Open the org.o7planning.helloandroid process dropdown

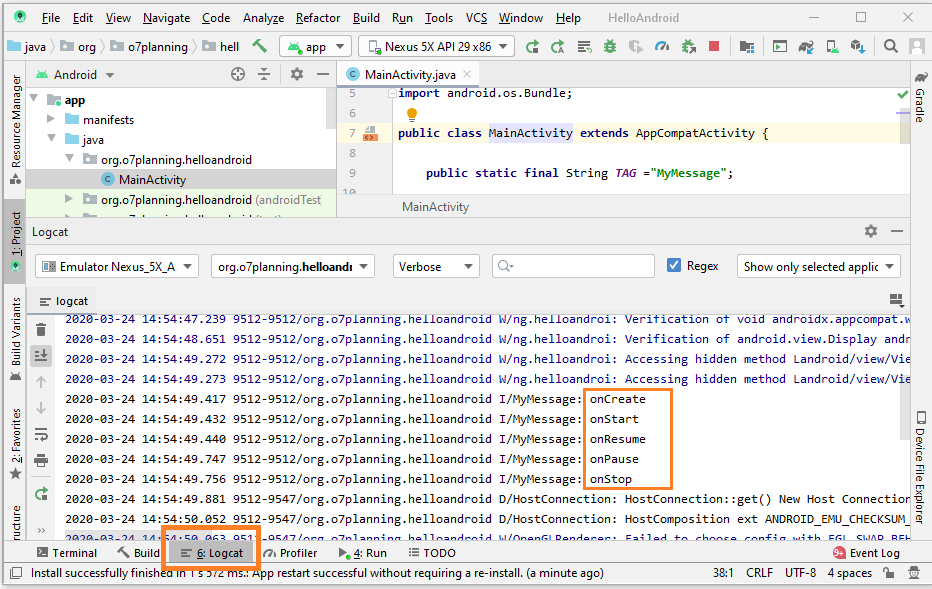tap(293, 266)
